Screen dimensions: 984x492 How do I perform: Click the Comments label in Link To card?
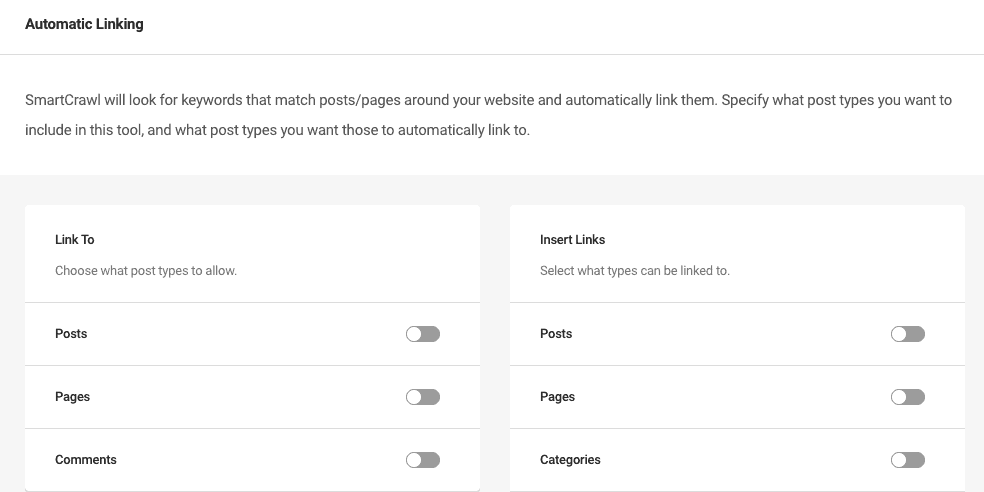click(x=86, y=460)
